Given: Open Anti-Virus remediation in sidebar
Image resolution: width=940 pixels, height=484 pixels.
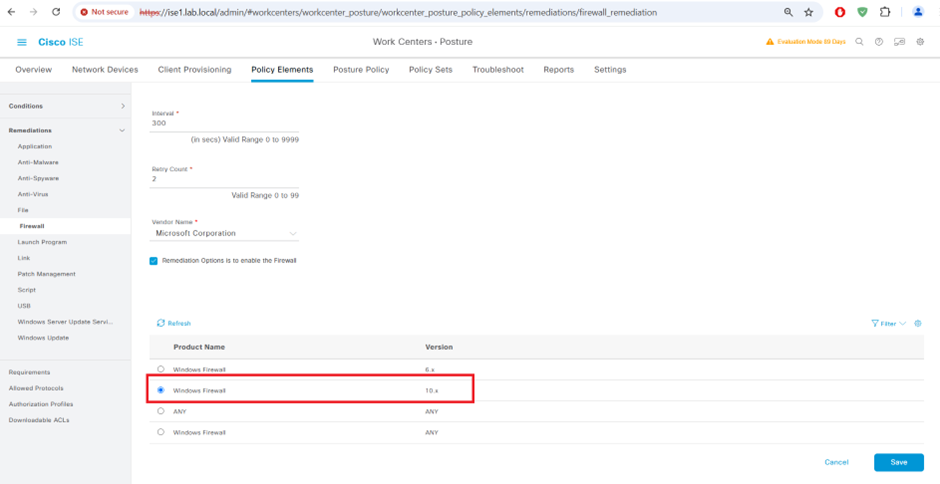Looking at the screenshot, I should point(33,194).
